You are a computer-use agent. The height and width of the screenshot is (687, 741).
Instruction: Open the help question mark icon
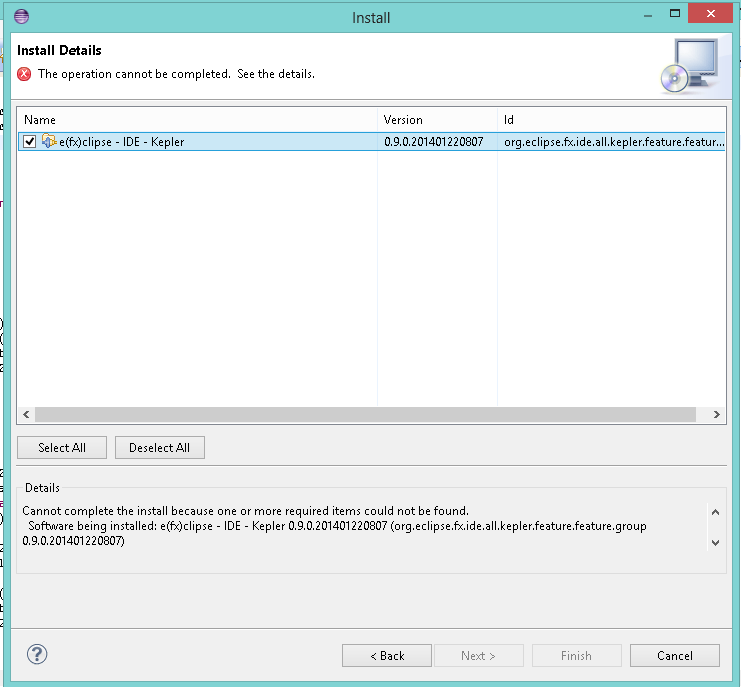[x=37, y=654]
